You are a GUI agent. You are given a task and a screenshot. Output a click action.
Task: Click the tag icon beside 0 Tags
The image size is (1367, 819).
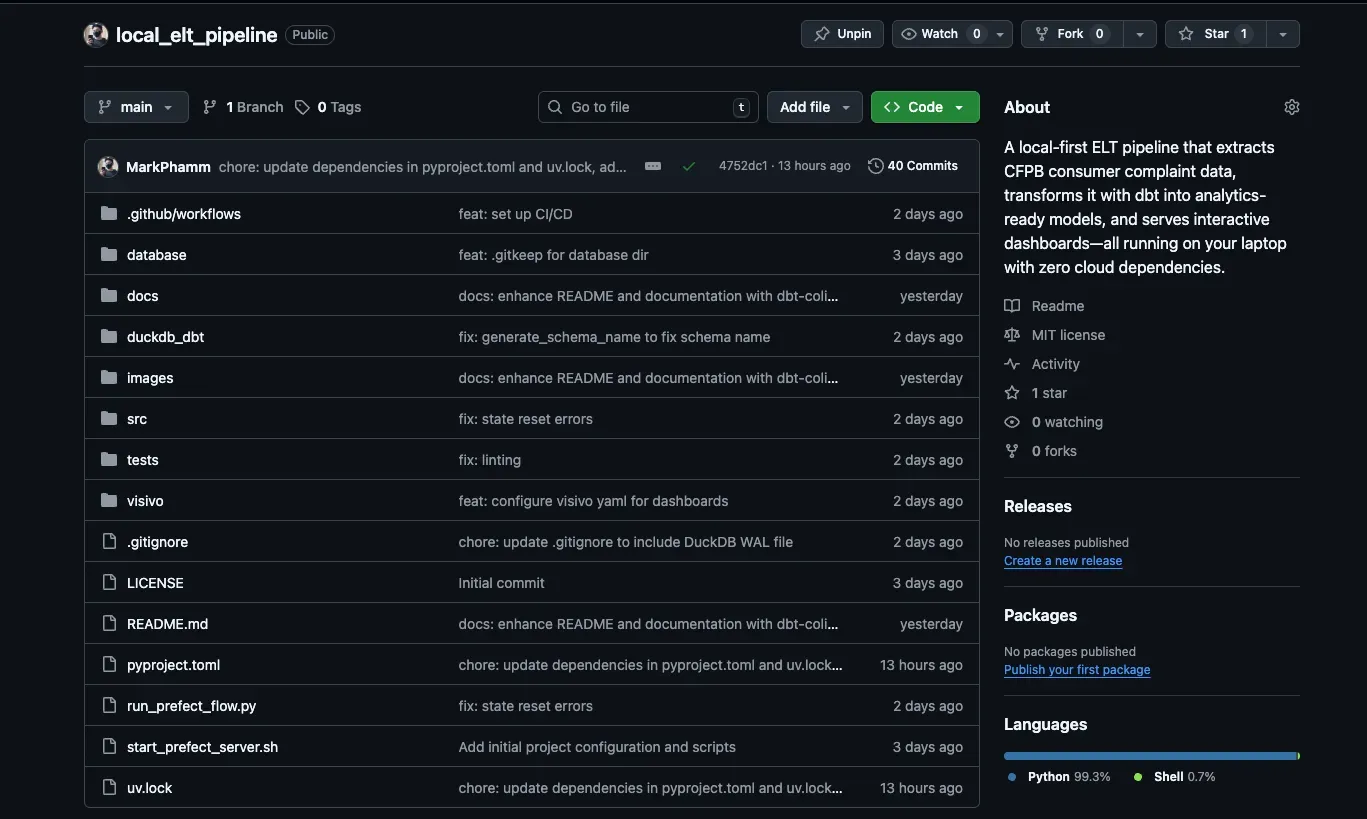(303, 107)
